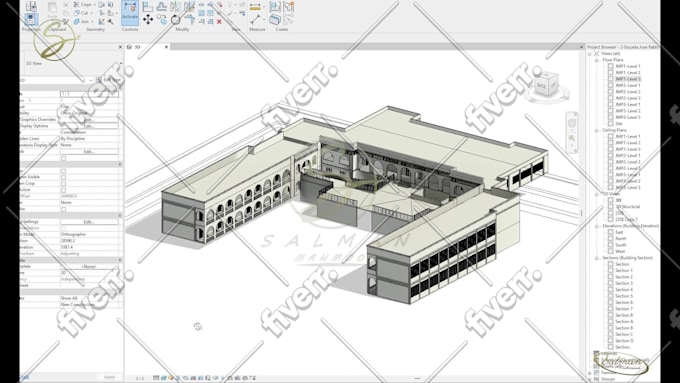Click the Groups node icon in browser
The width and height of the screenshot is (680, 383).
coord(597,379)
